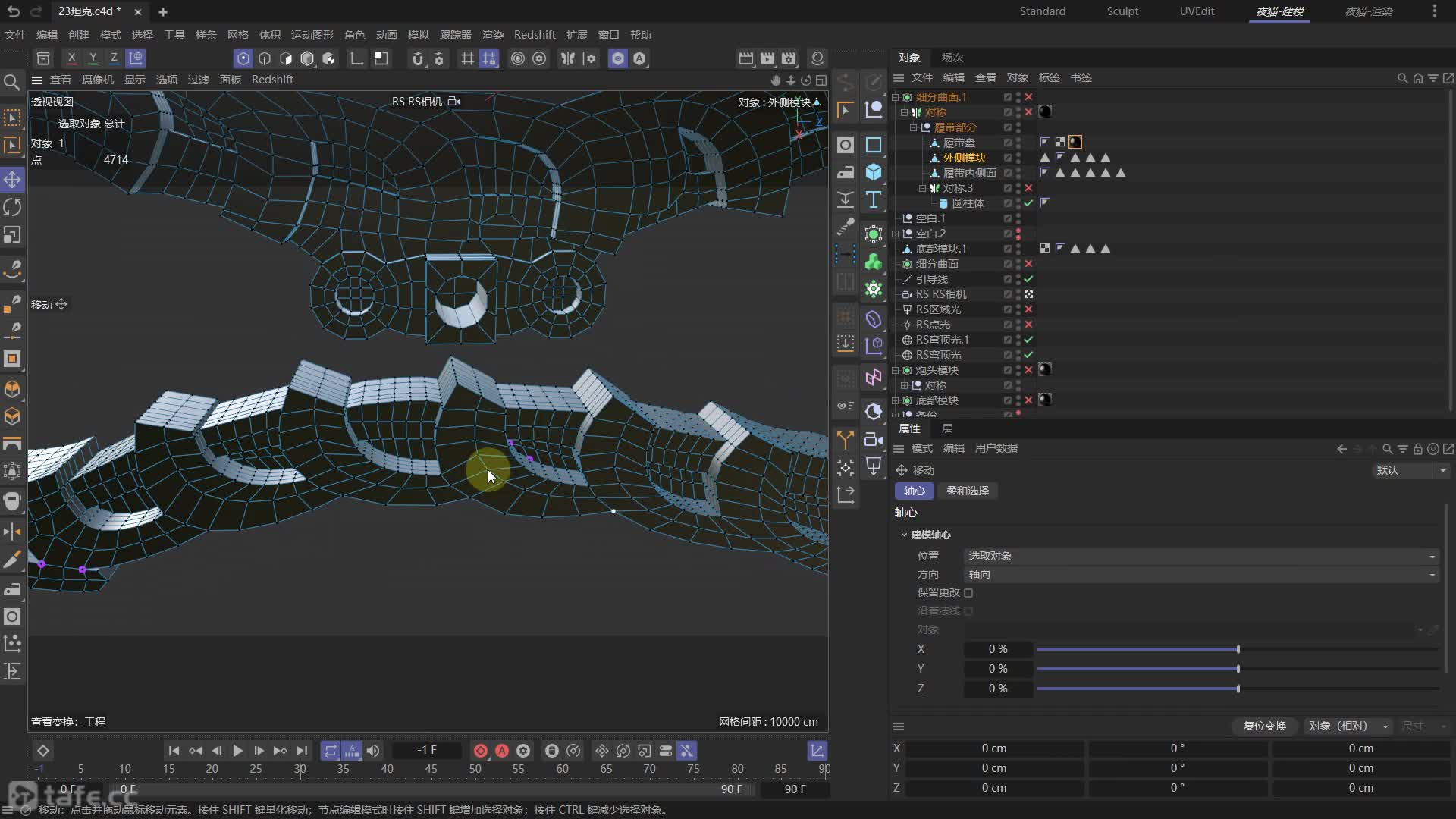
Task: Expand the 空白.2 tree node
Action: click(895, 234)
